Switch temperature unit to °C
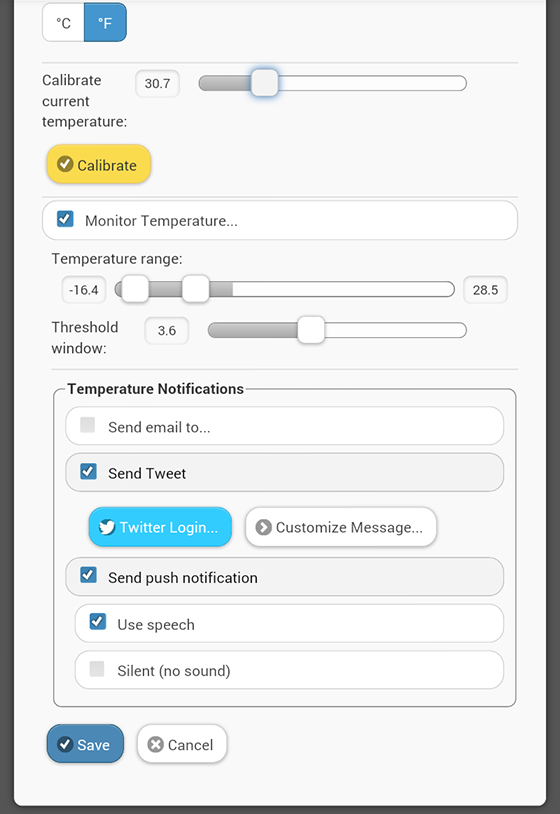 point(63,23)
